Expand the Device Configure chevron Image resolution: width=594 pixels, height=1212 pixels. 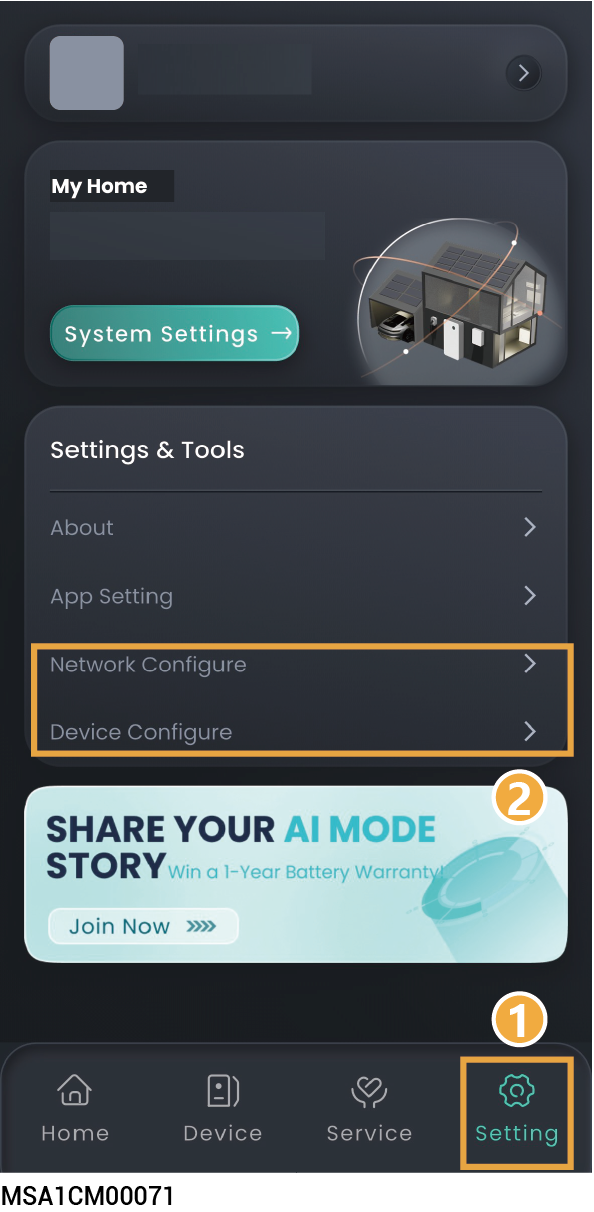[530, 732]
